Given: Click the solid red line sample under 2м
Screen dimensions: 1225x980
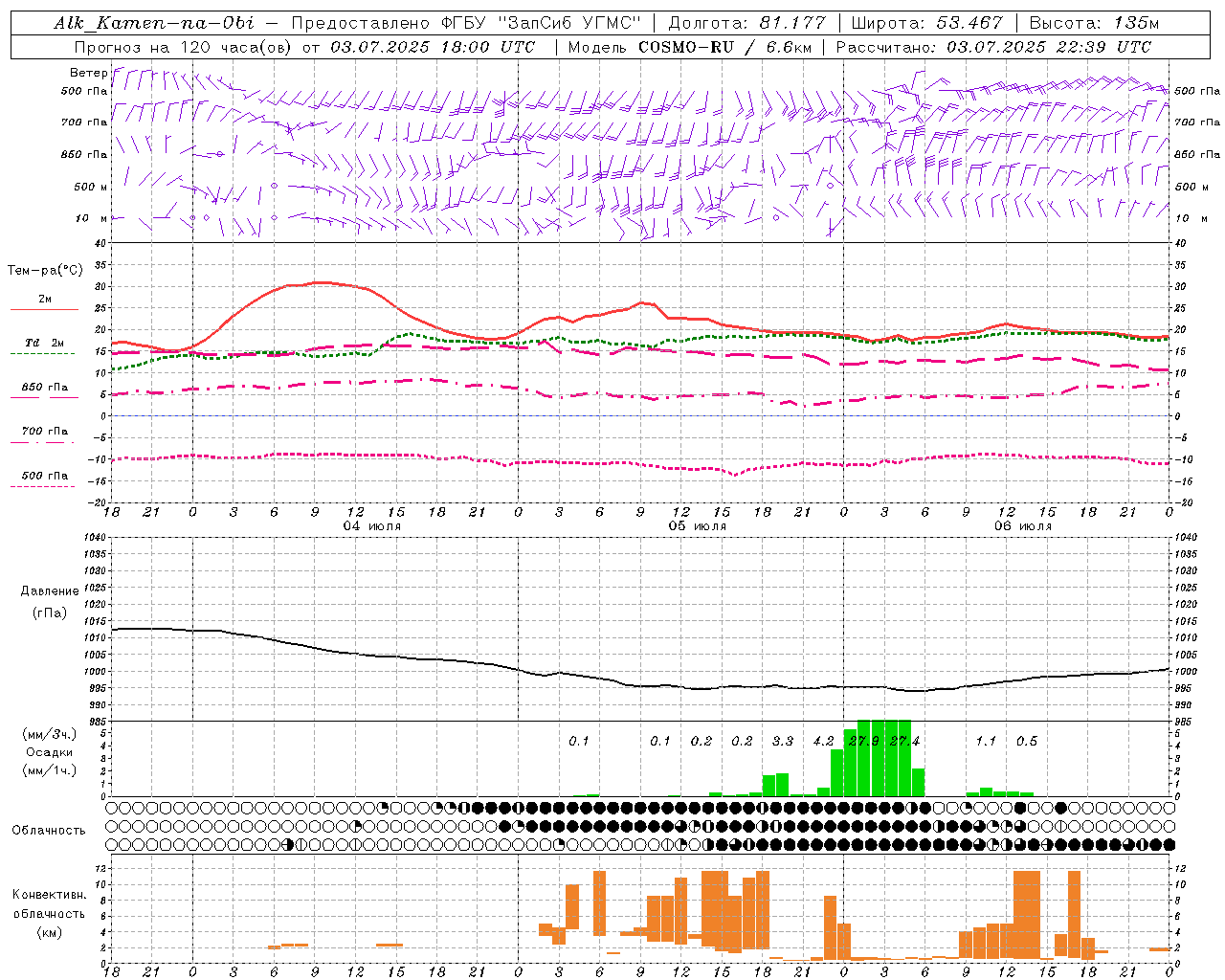Looking at the screenshot, I should [45, 310].
